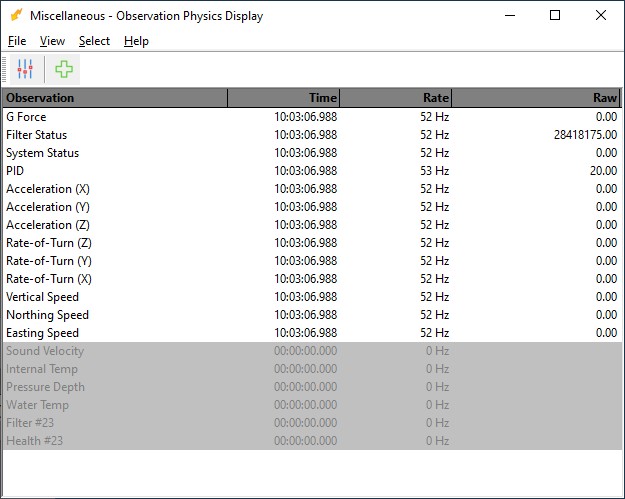Maximize the Observation Physics Display window
The image size is (625, 499).
(x=555, y=15)
